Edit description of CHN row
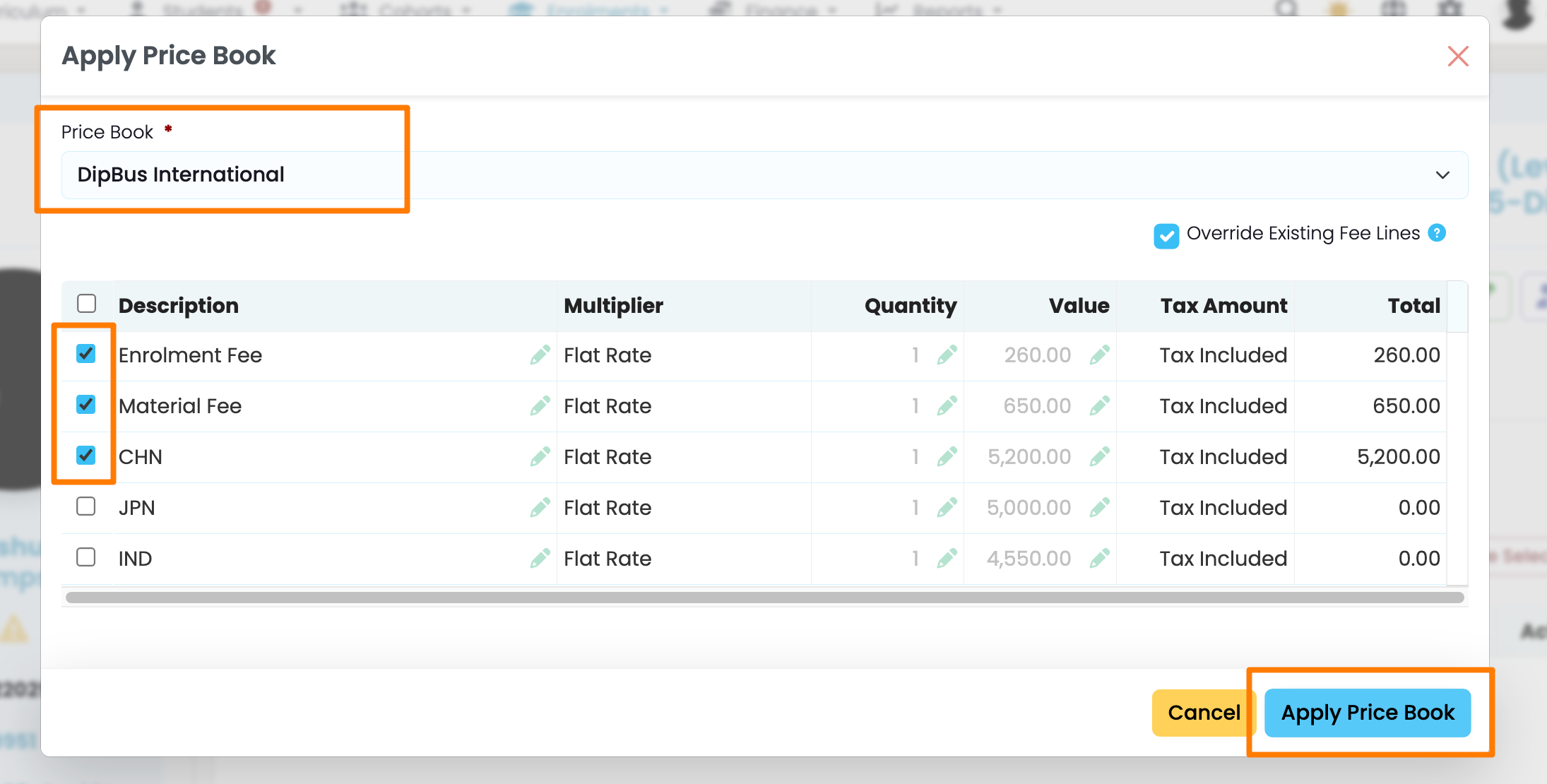Viewport: 1547px width, 784px height. pyautogui.click(x=540, y=456)
